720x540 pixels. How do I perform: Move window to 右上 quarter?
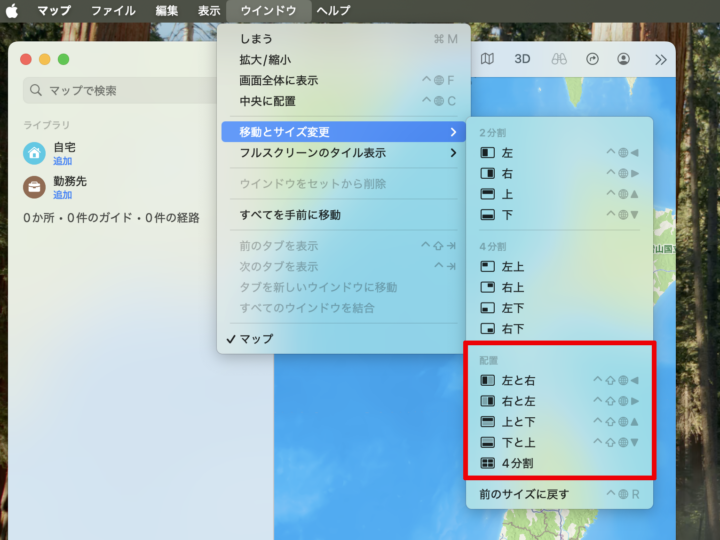(559, 287)
